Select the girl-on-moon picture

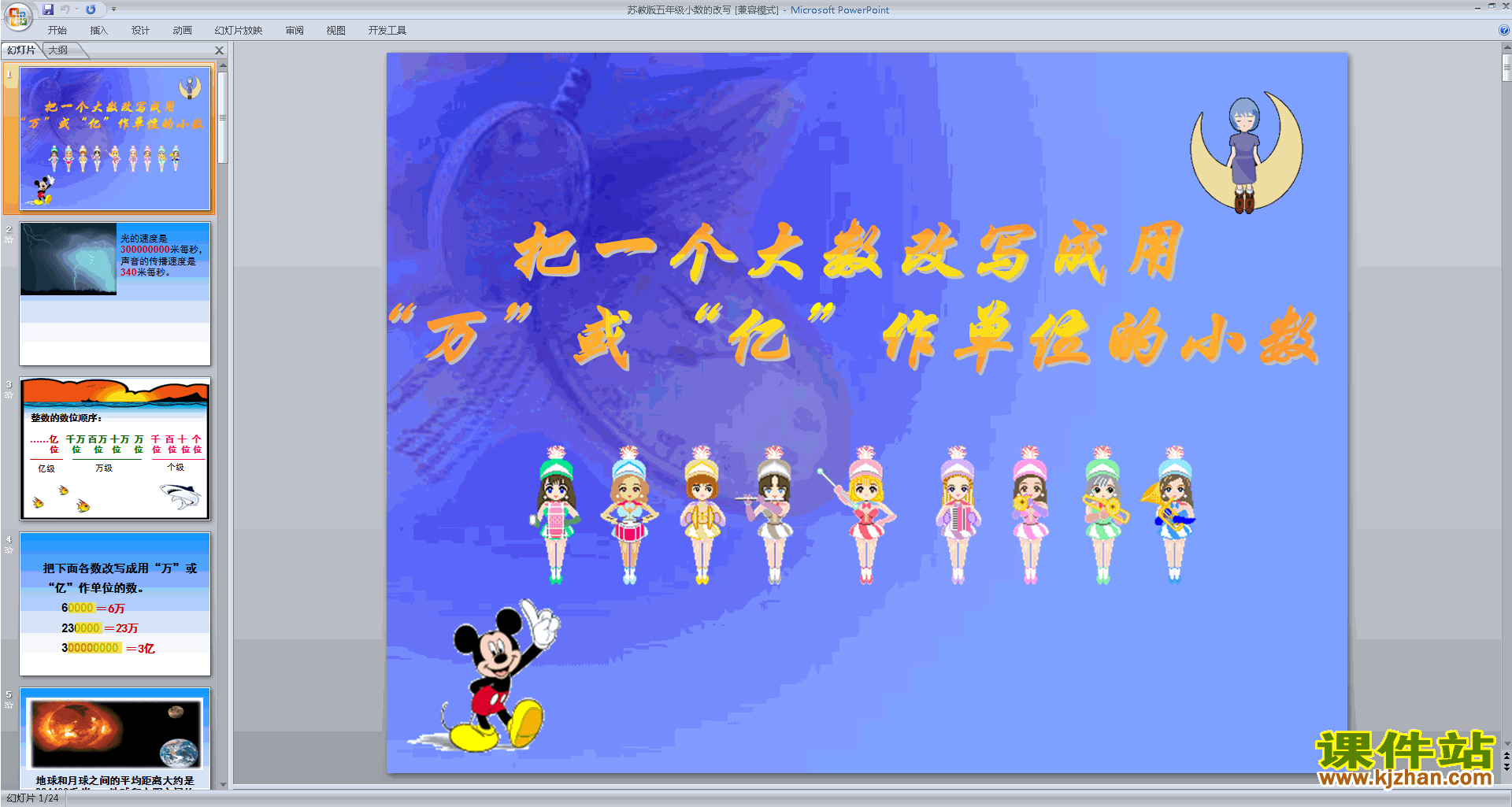(1247, 152)
